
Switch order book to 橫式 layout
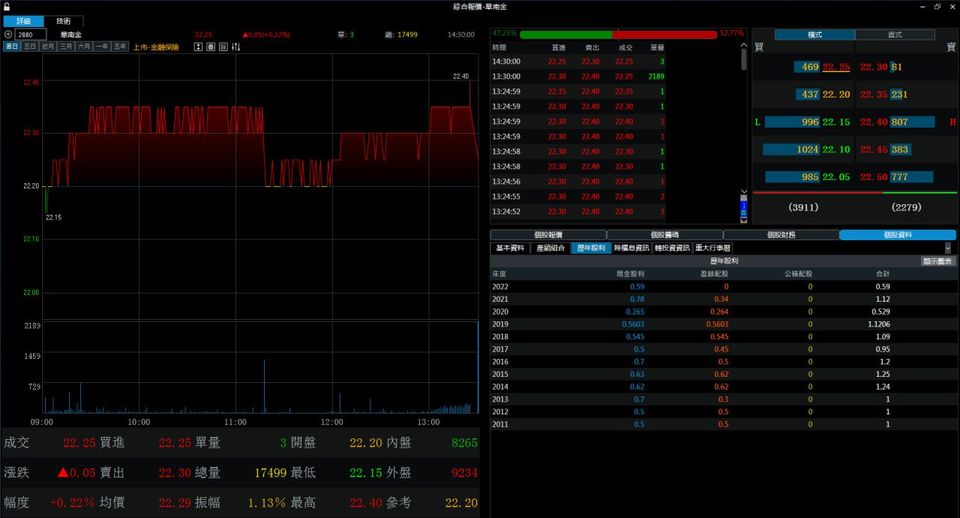click(814, 34)
